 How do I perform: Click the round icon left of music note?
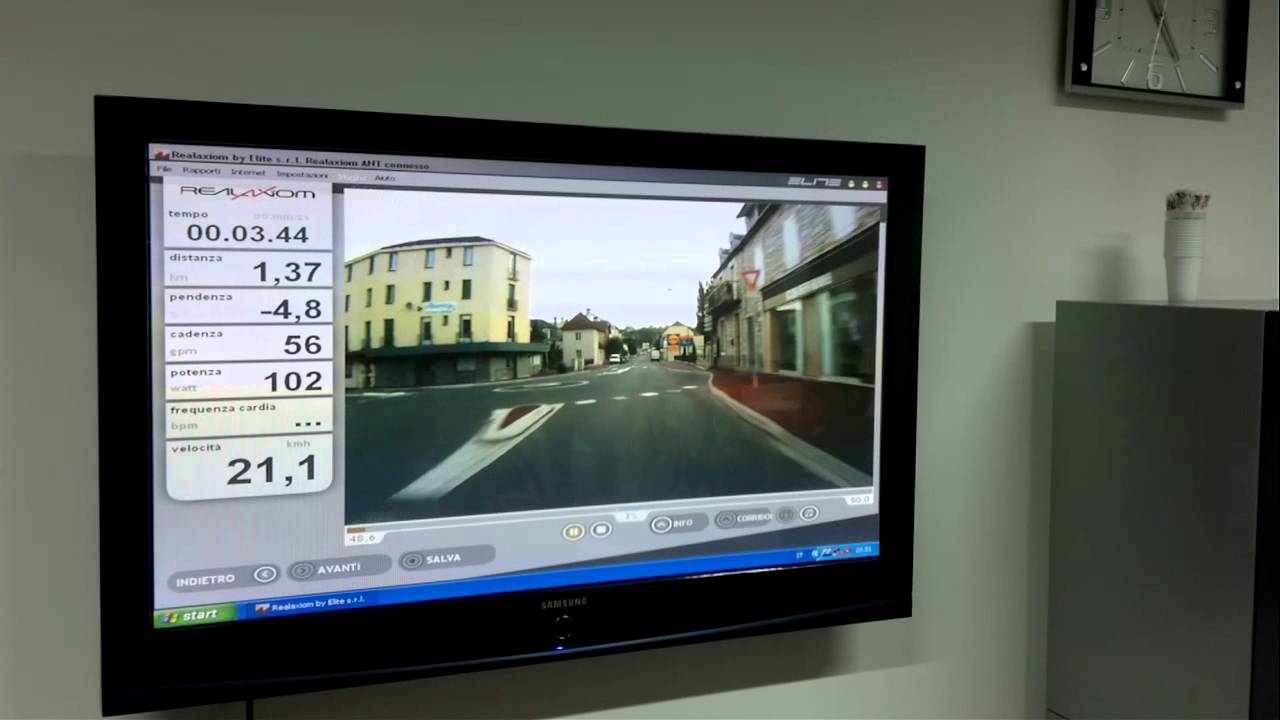[786, 515]
